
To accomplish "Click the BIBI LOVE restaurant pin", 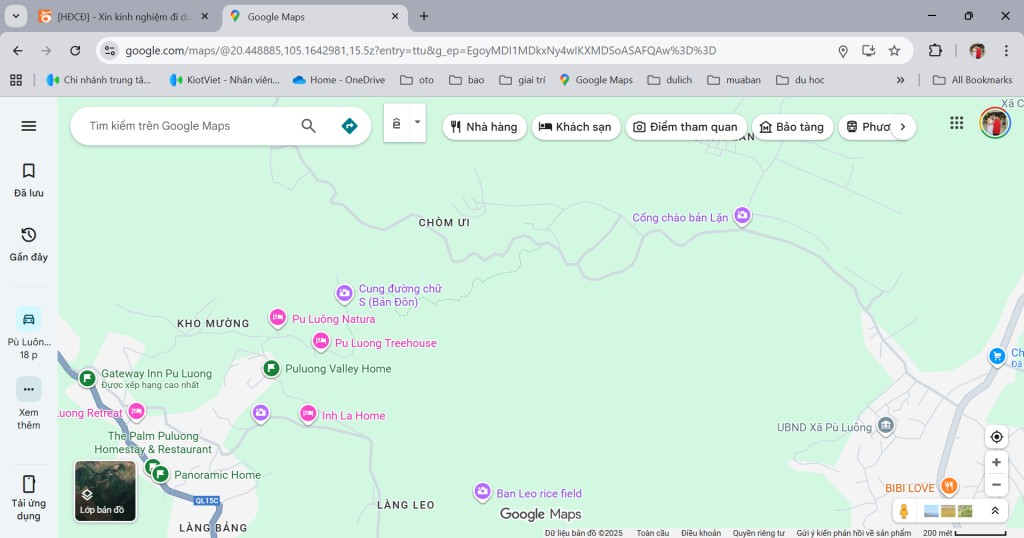I will click(949, 486).
